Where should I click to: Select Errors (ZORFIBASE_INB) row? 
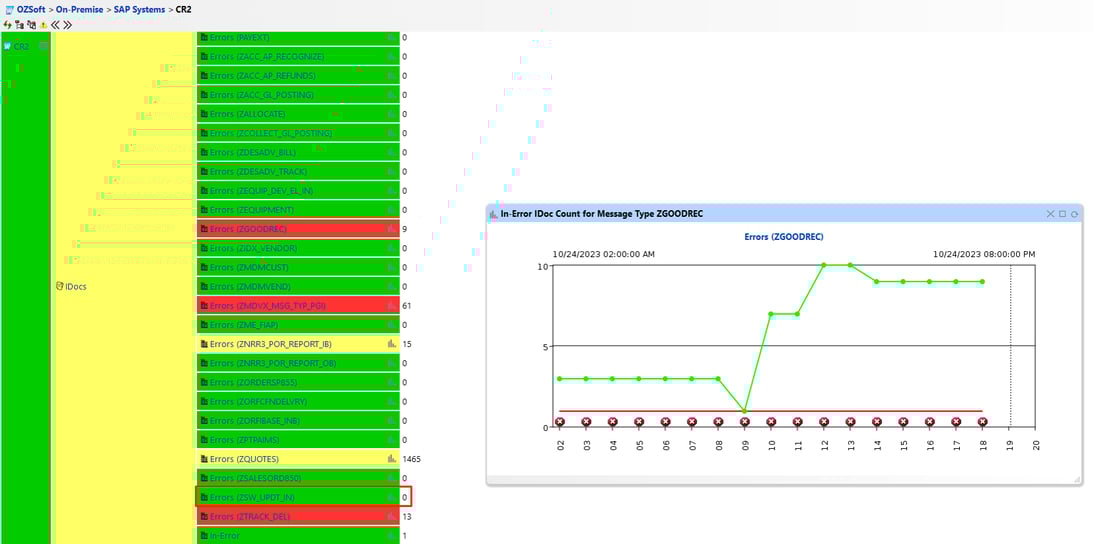(x=298, y=421)
